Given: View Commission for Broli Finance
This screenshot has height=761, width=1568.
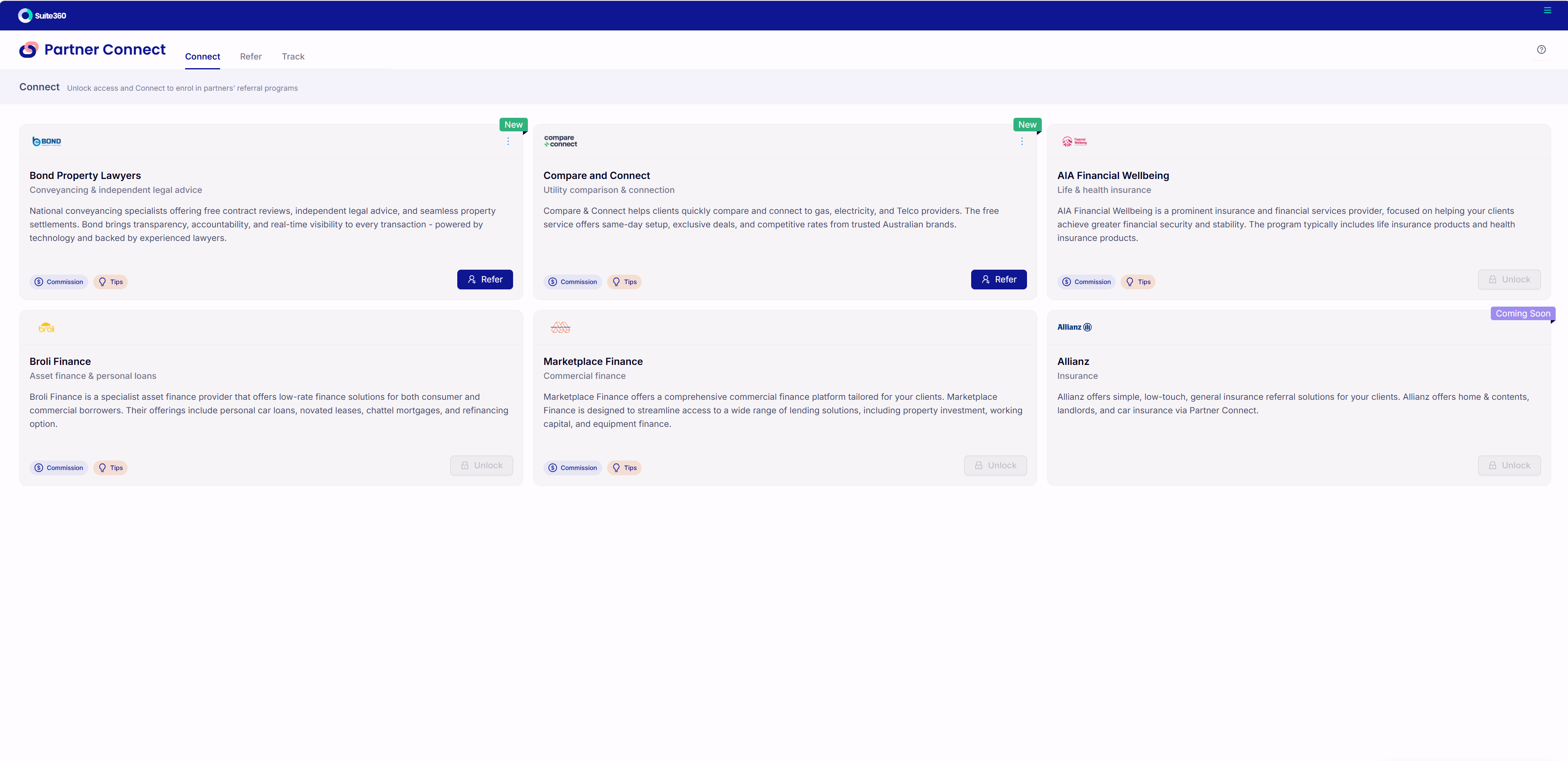Looking at the screenshot, I should click(58, 468).
